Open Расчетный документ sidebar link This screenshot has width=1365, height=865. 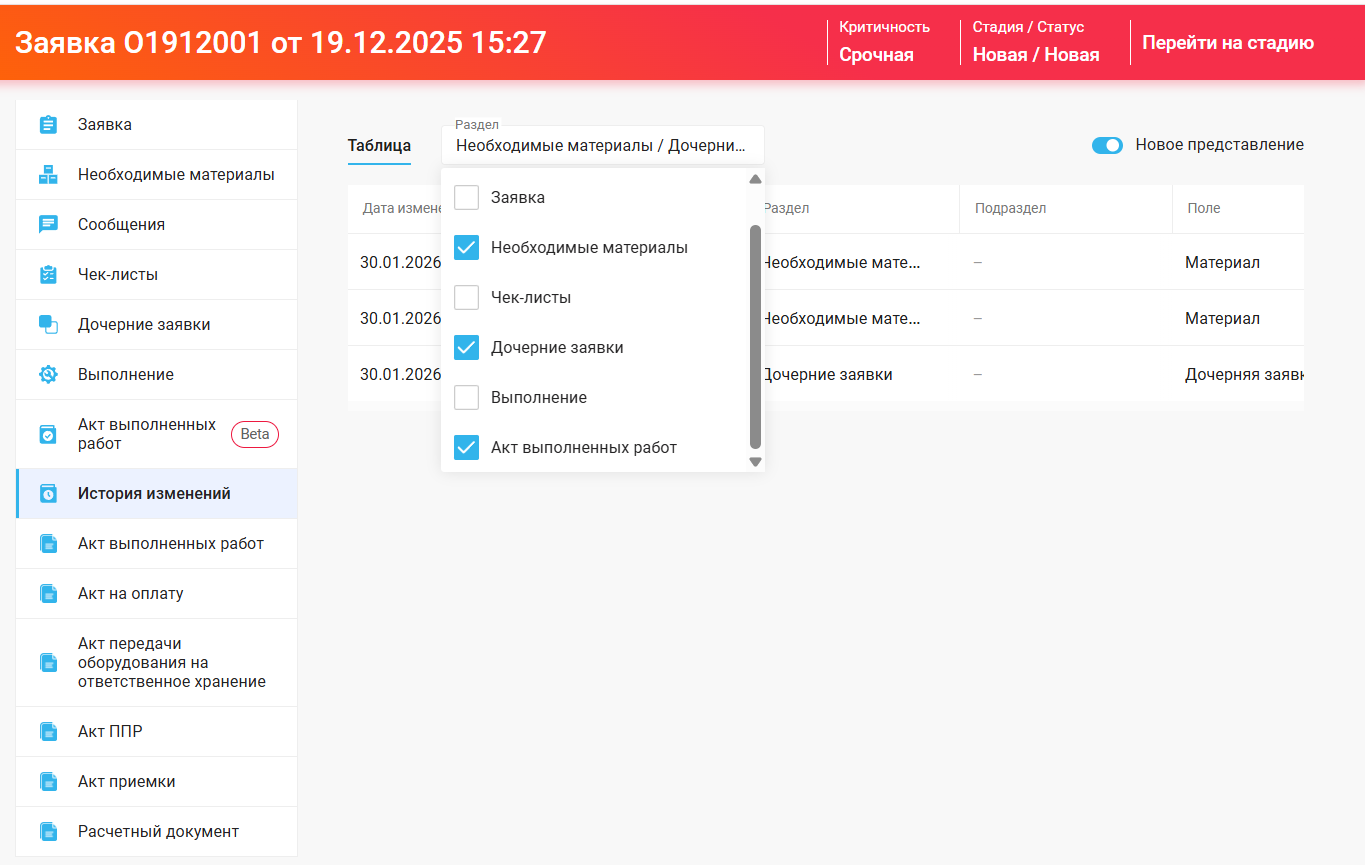tap(158, 832)
